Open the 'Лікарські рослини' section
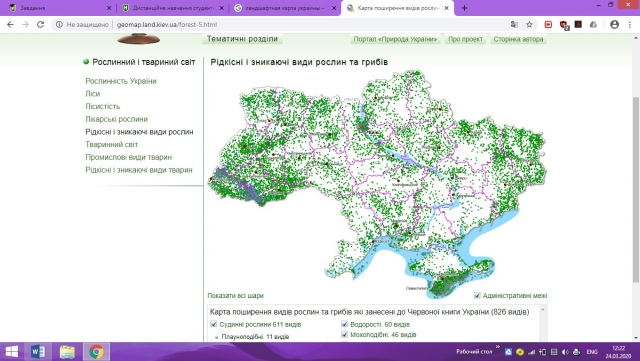This screenshot has height=361, width=640. click(x=116, y=119)
